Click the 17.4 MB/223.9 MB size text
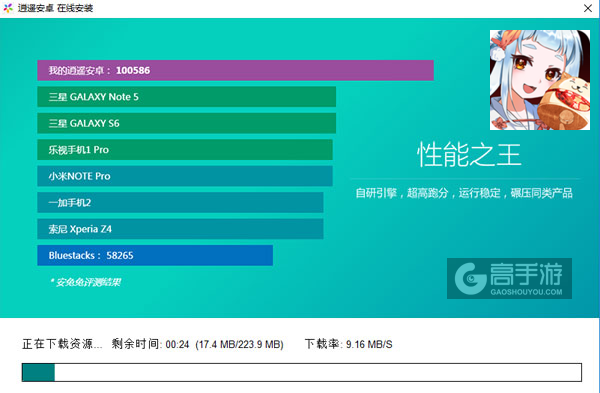Image resolution: width=600 pixels, height=393 pixels. pyautogui.click(x=239, y=344)
